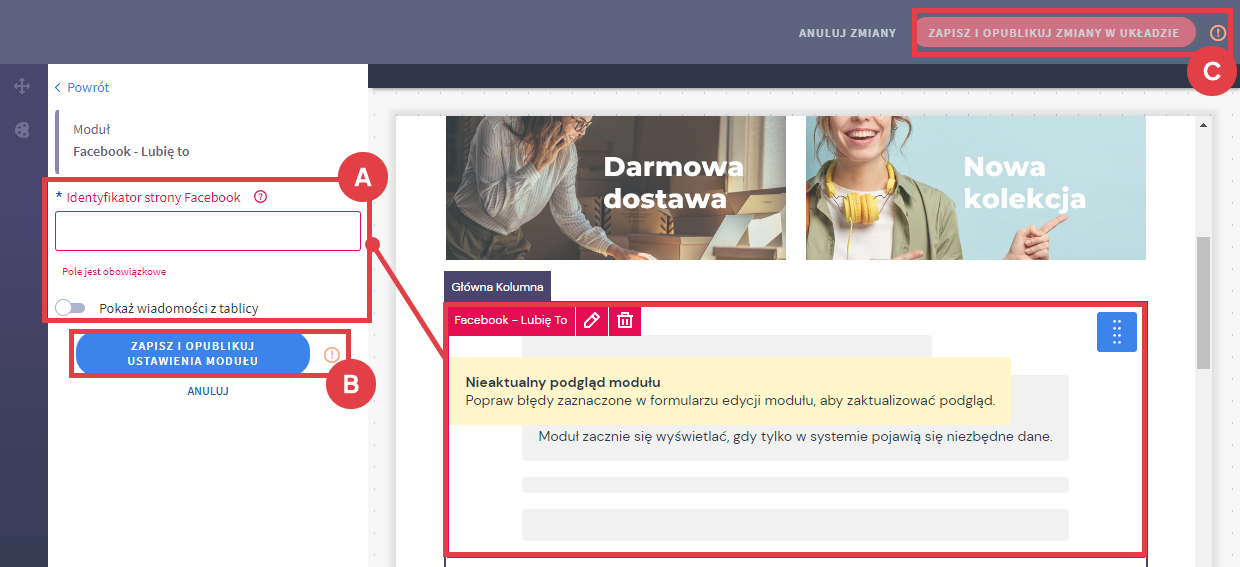Click the blue drag handle on module
This screenshot has height=567, width=1240.
tap(1117, 332)
